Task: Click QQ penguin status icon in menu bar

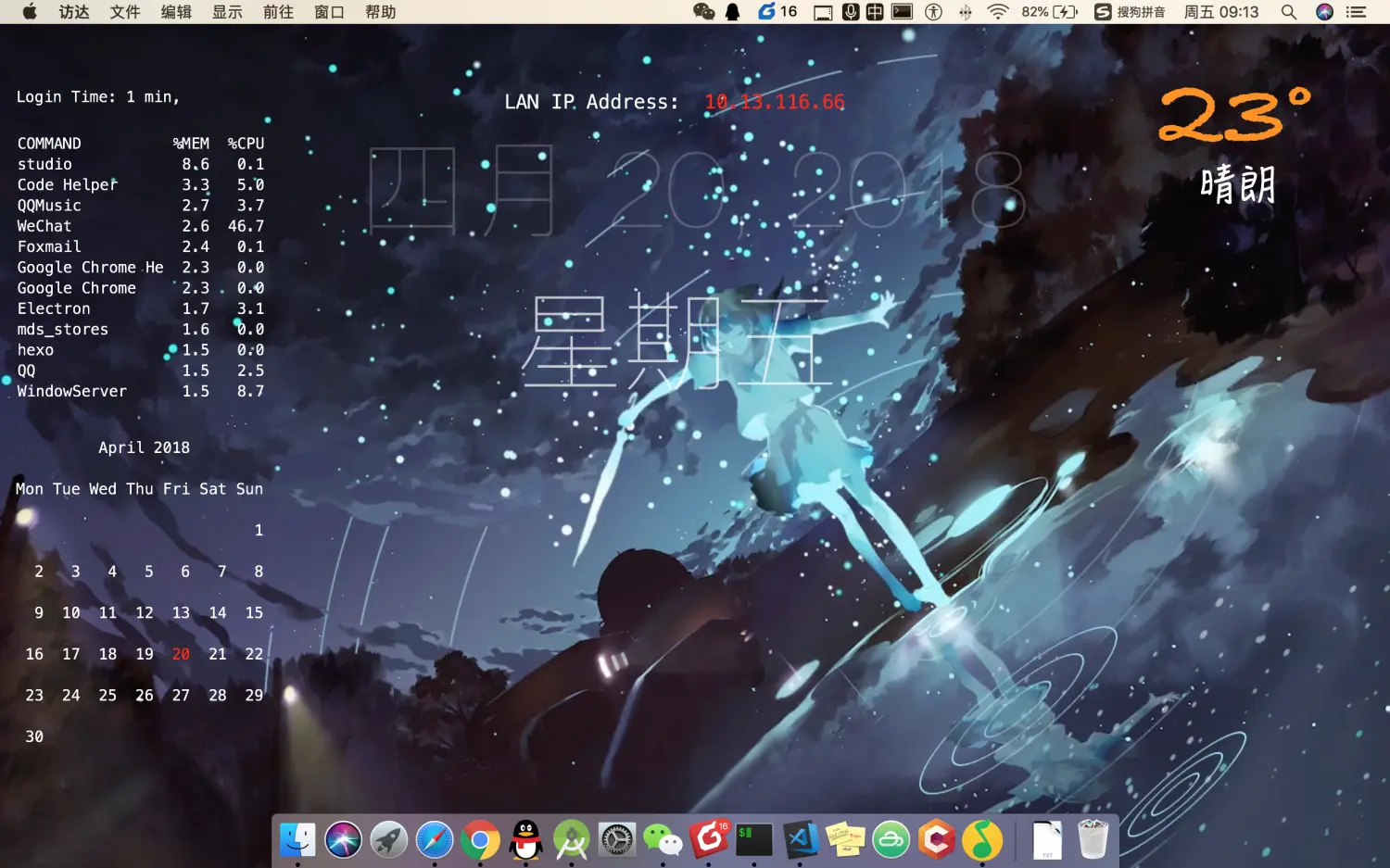Action: [x=733, y=12]
